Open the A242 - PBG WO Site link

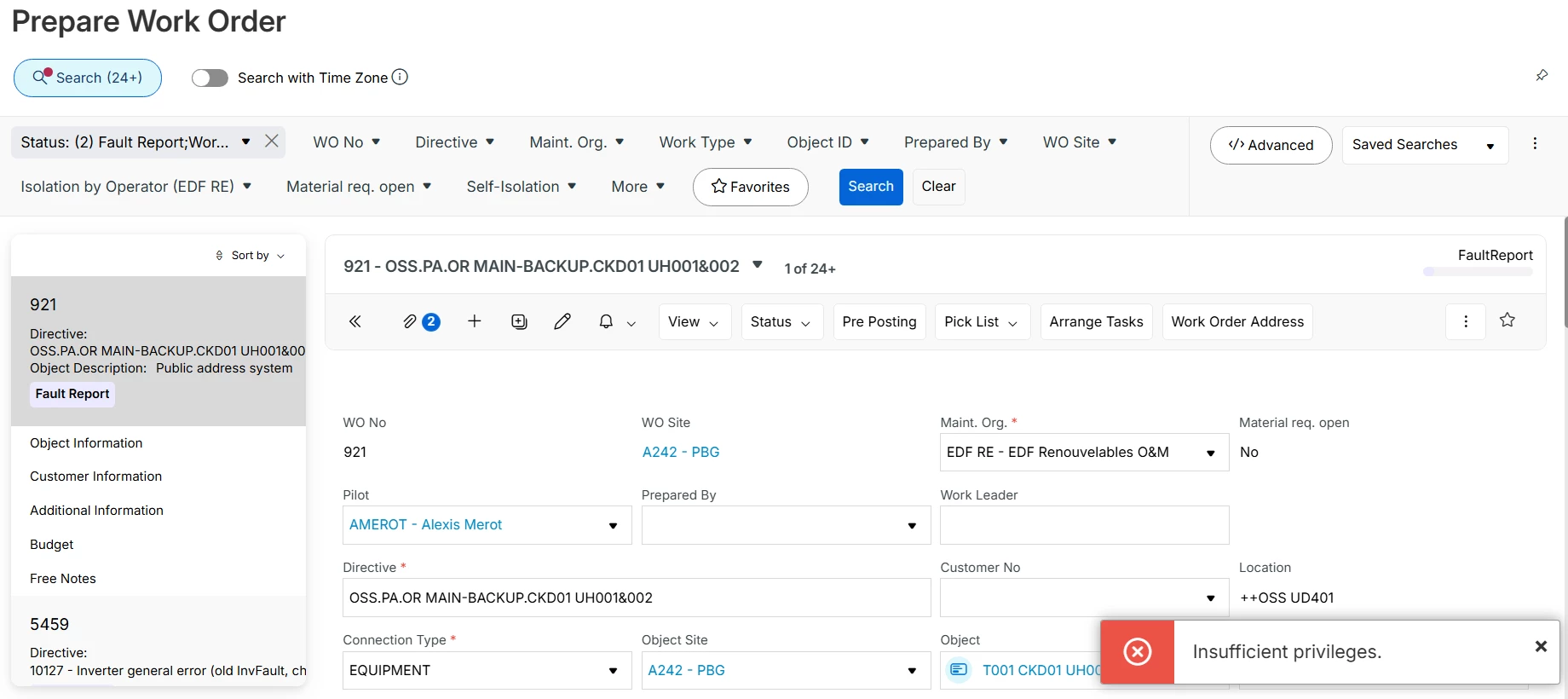(x=681, y=453)
